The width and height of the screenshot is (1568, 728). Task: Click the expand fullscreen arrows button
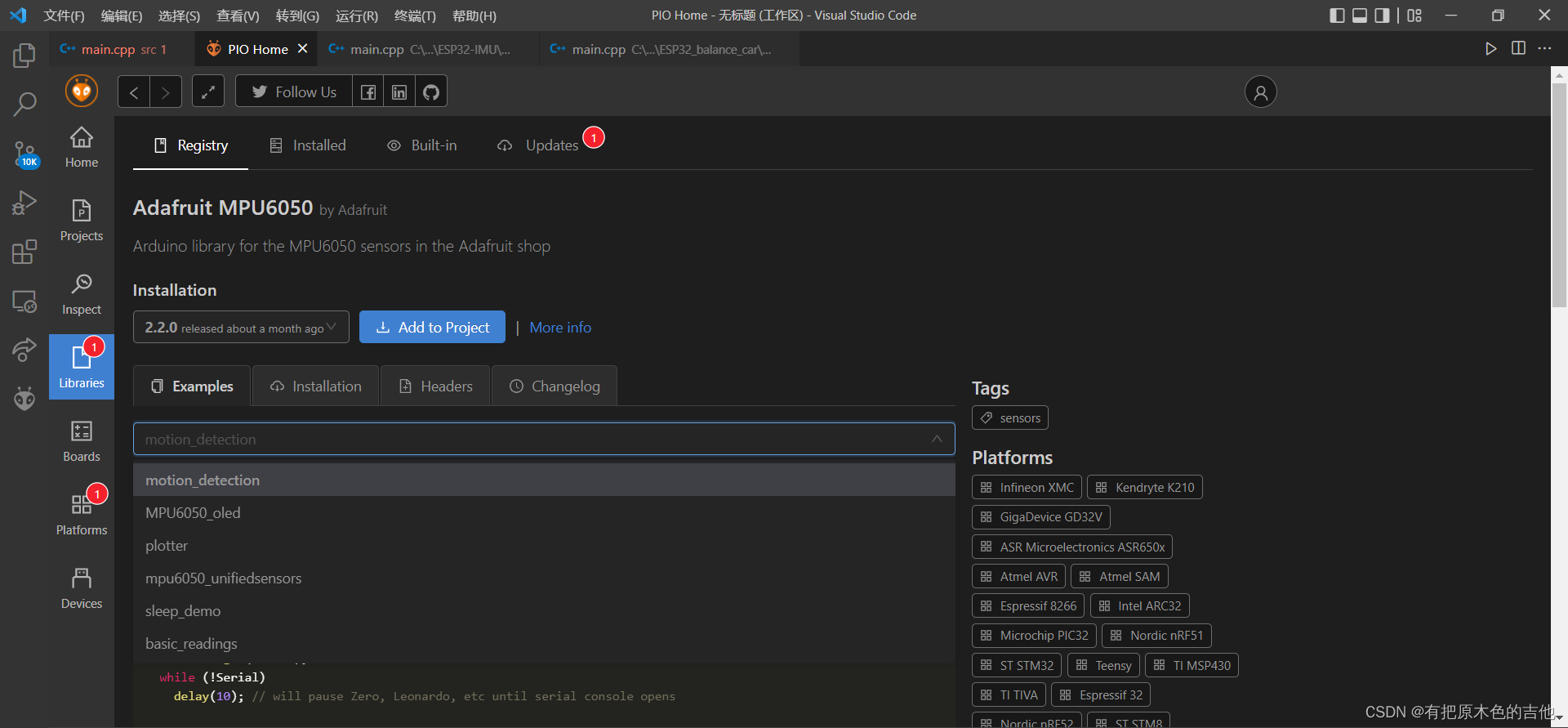pyautogui.click(x=208, y=92)
